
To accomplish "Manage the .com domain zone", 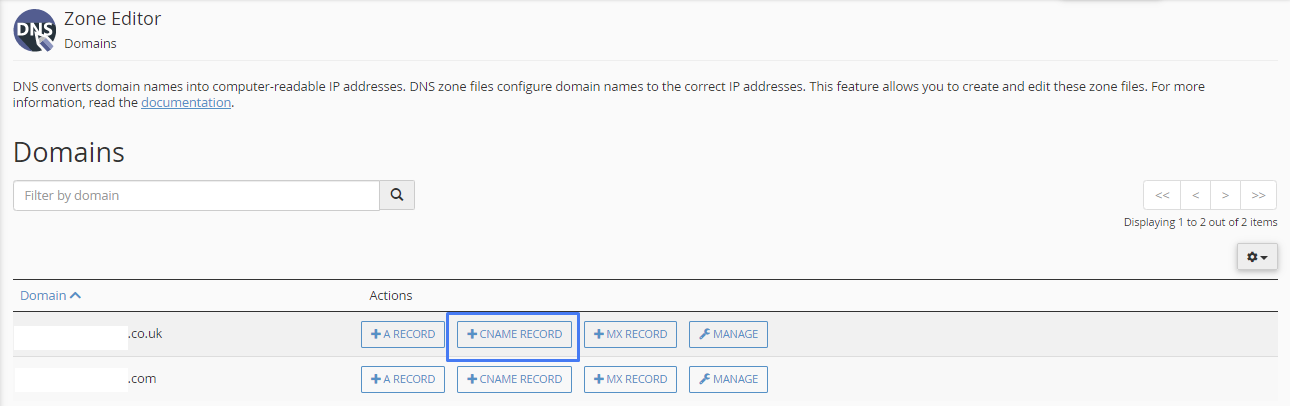I will click(x=728, y=379).
